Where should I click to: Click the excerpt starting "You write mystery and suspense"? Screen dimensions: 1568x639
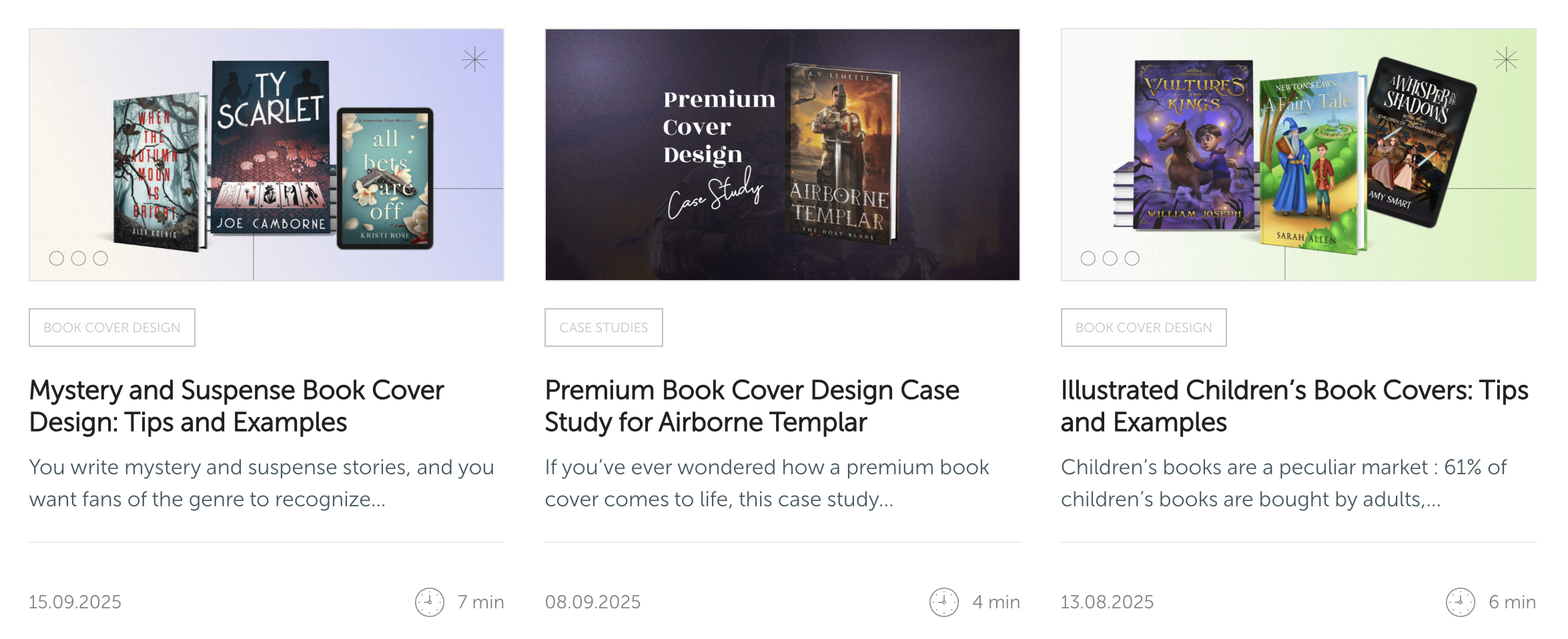[262, 484]
